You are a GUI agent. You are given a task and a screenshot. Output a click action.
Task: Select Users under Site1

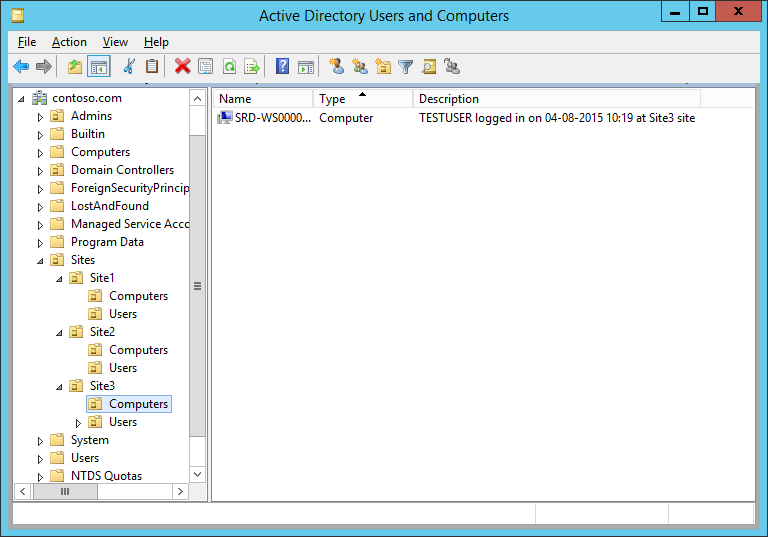pyautogui.click(x=123, y=314)
